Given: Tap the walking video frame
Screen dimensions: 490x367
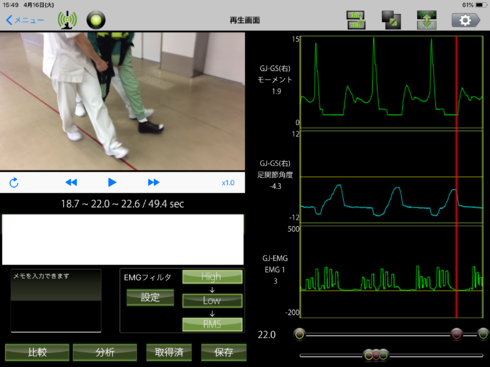Looking at the screenshot, I should click(x=122, y=101).
